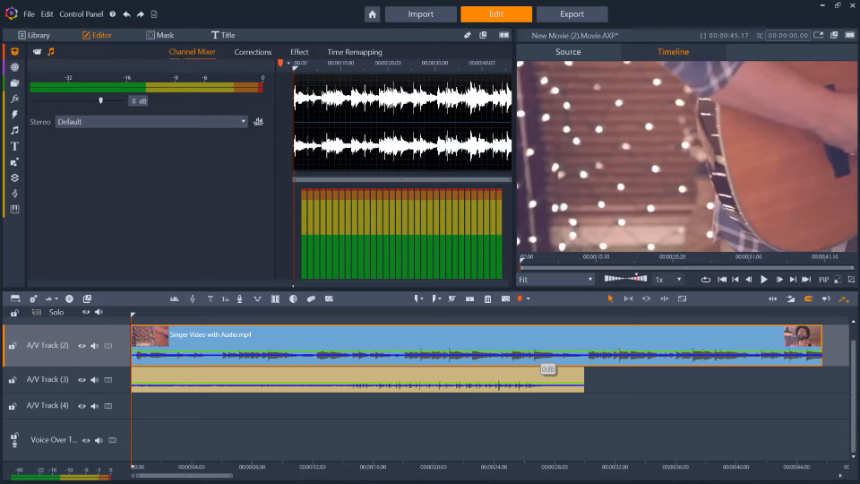Open the File menu
This screenshot has height=484, width=860.
click(x=29, y=14)
